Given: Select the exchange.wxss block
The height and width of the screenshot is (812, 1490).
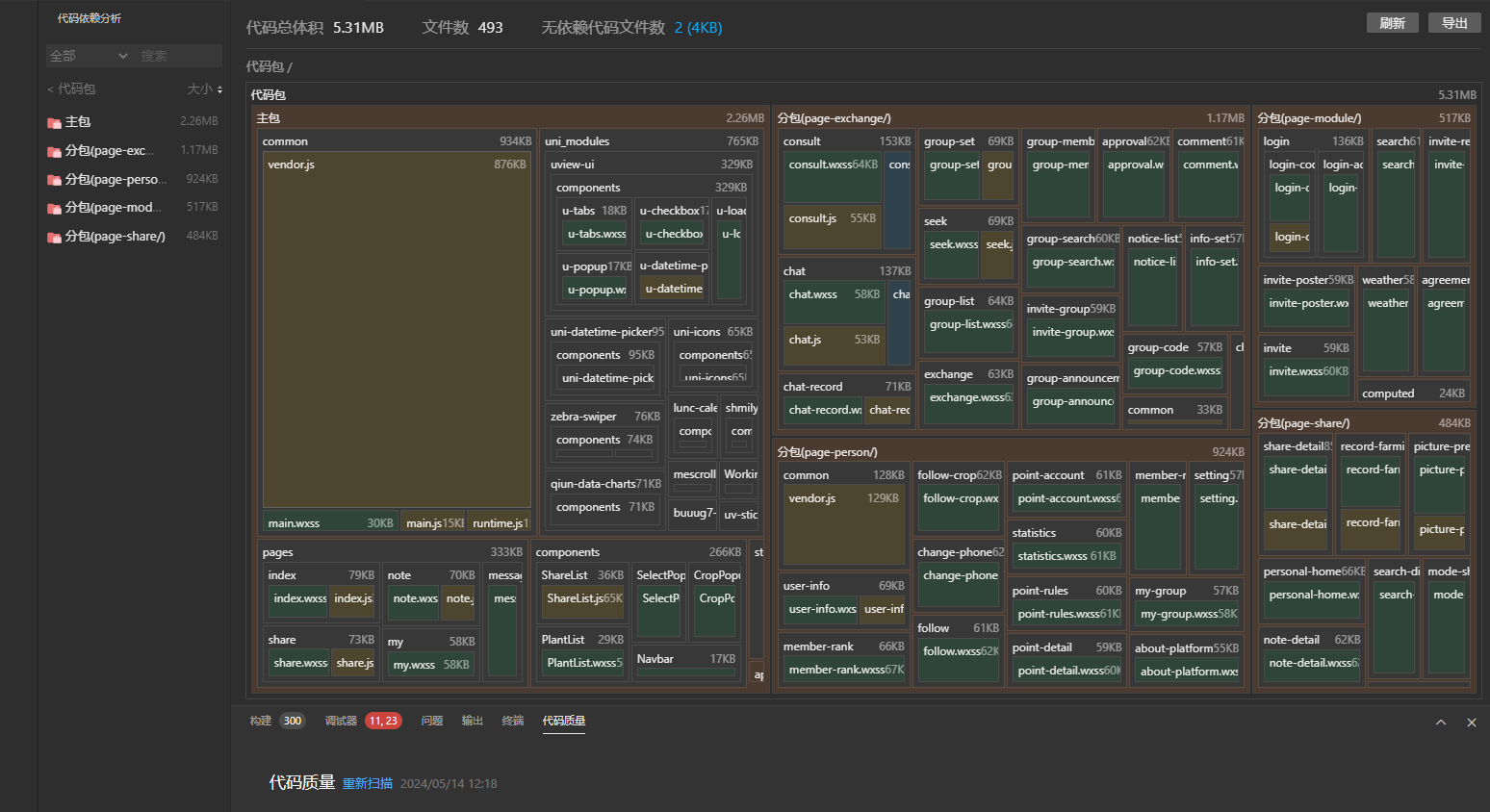Looking at the screenshot, I should tap(970, 405).
